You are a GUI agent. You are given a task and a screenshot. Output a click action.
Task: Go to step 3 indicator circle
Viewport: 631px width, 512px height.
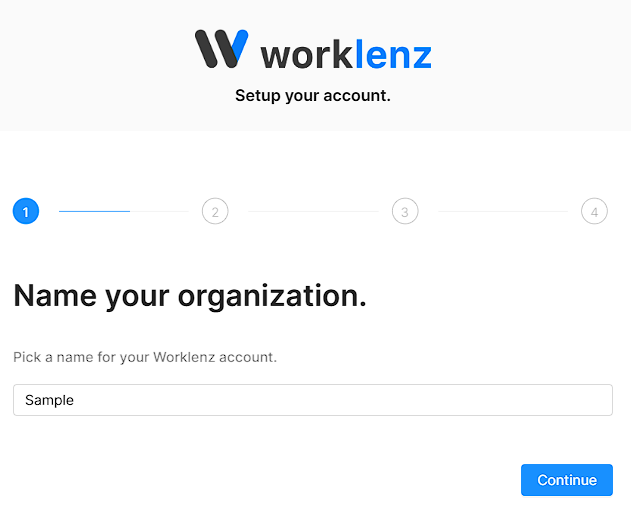coord(405,211)
